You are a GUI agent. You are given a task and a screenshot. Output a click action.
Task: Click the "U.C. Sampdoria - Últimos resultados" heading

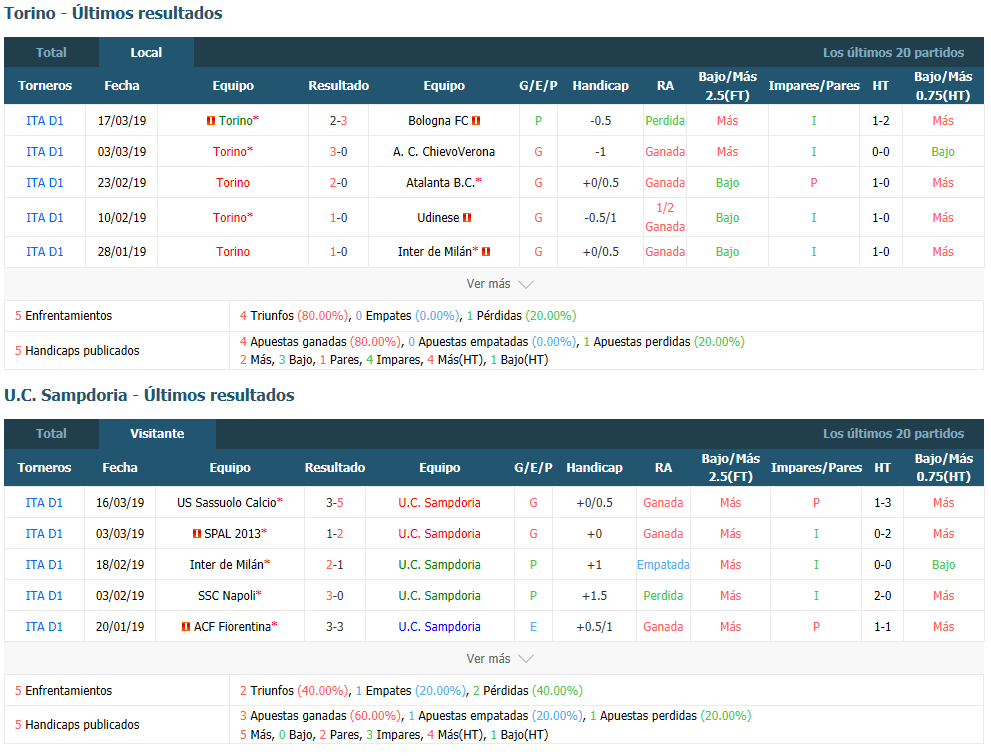[x=150, y=395]
